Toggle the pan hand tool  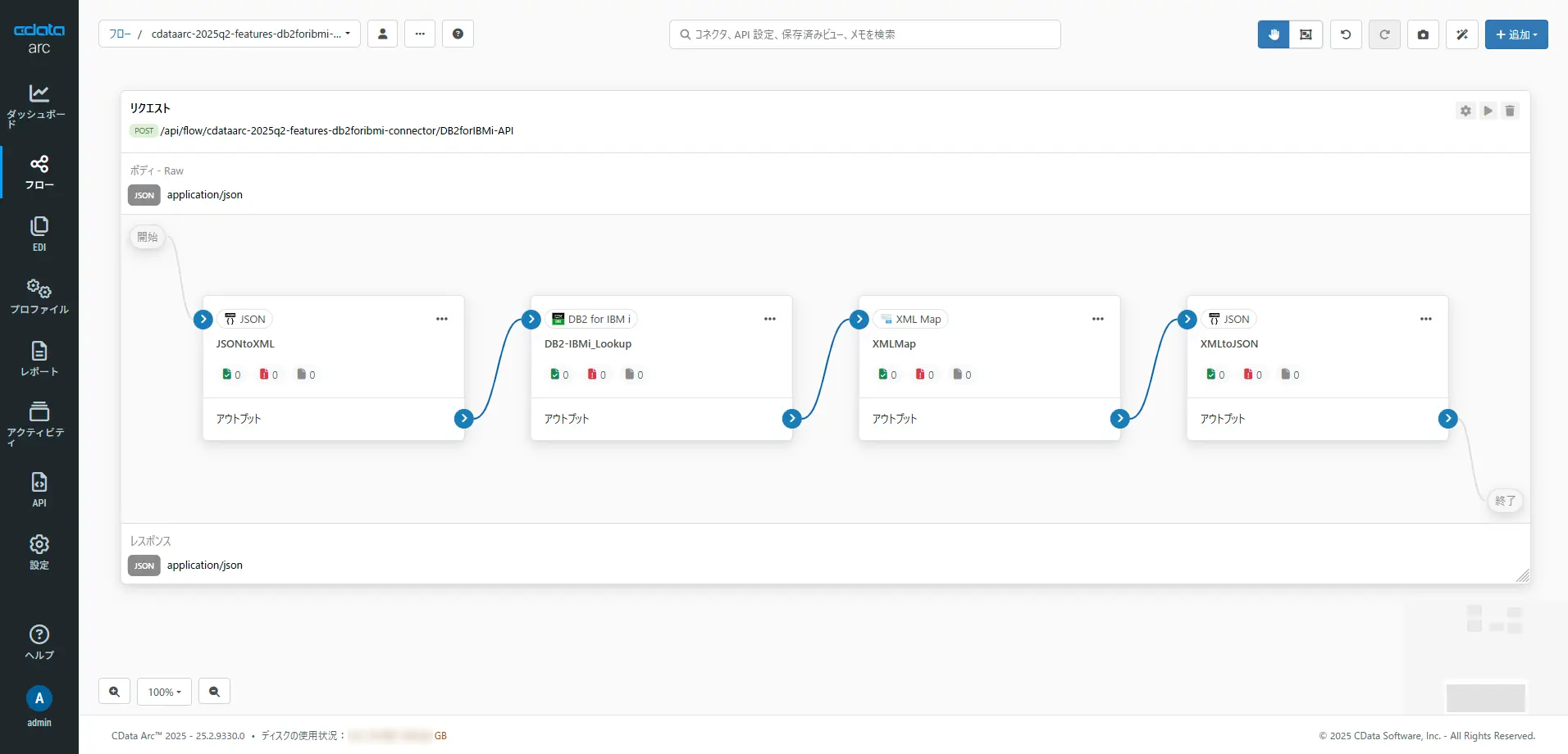tap(1272, 34)
